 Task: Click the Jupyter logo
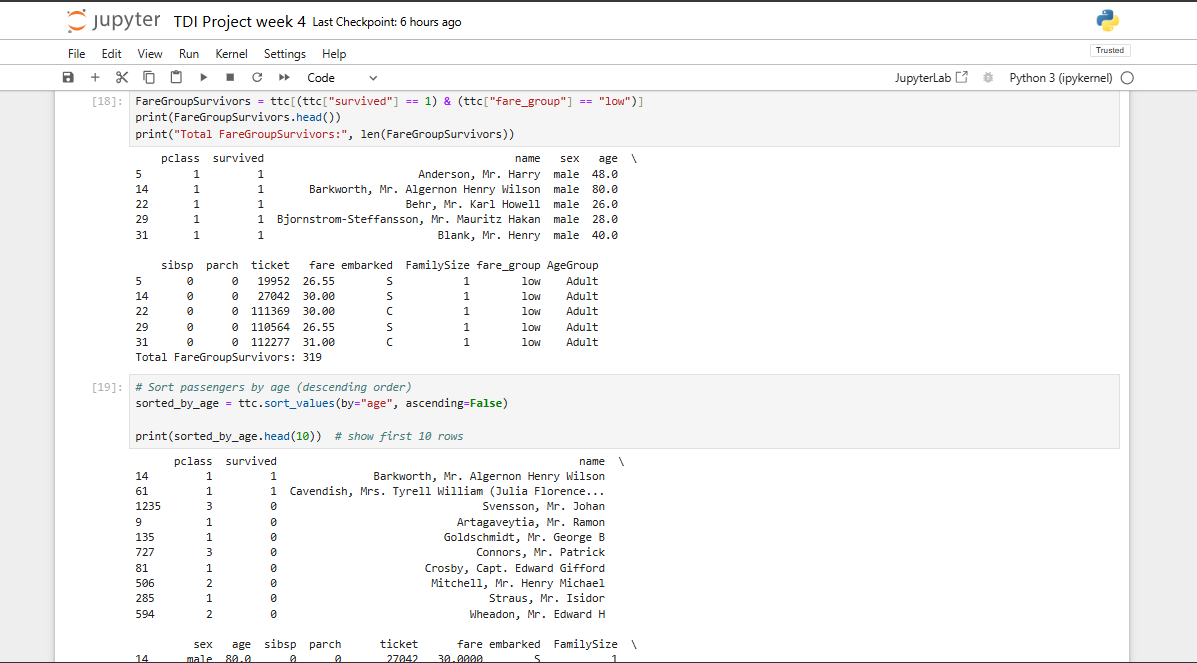pos(113,21)
